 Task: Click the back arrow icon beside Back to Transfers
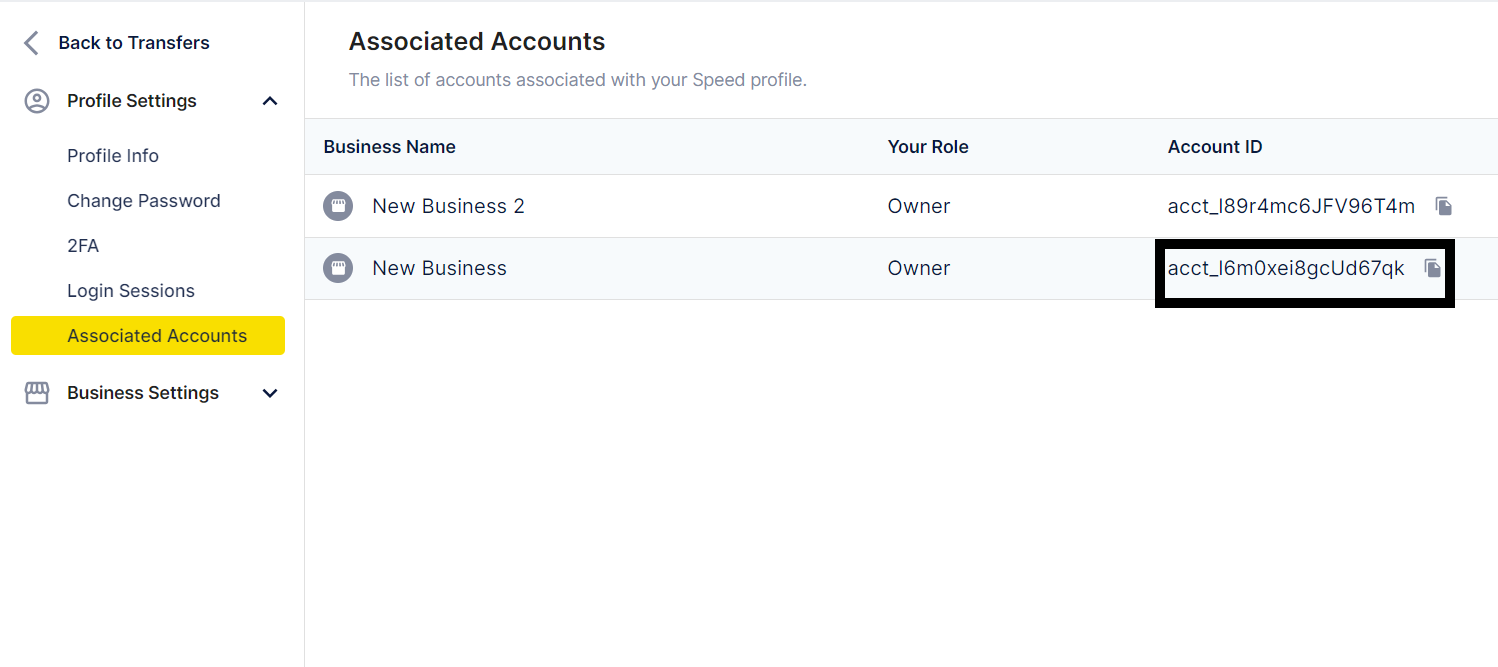point(32,43)
